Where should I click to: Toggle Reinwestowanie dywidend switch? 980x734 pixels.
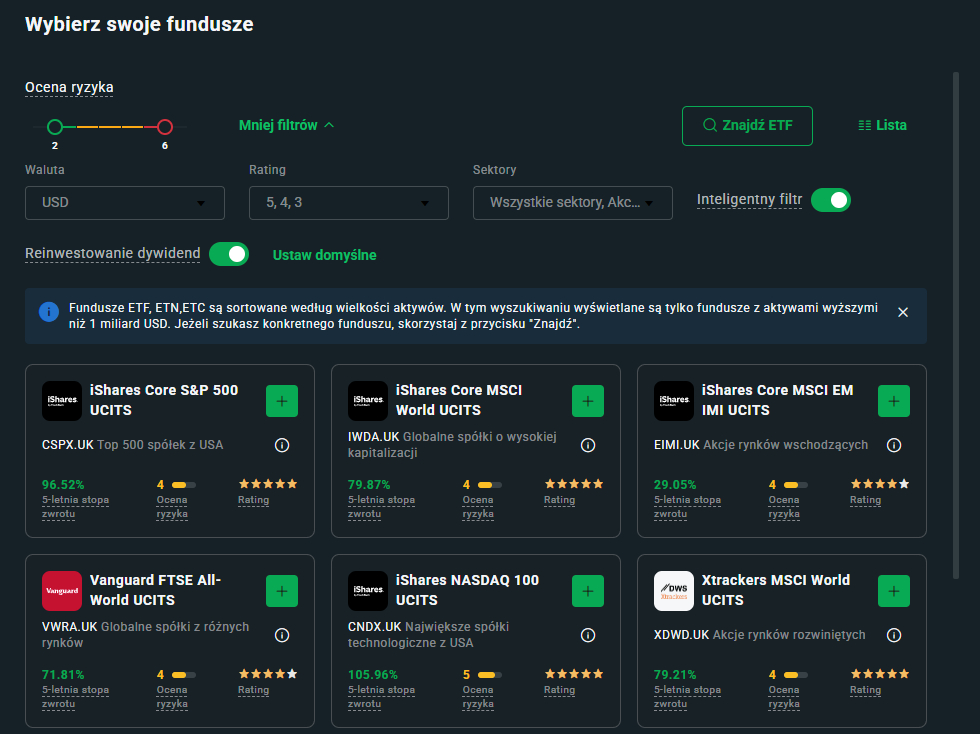pos(229,254)
